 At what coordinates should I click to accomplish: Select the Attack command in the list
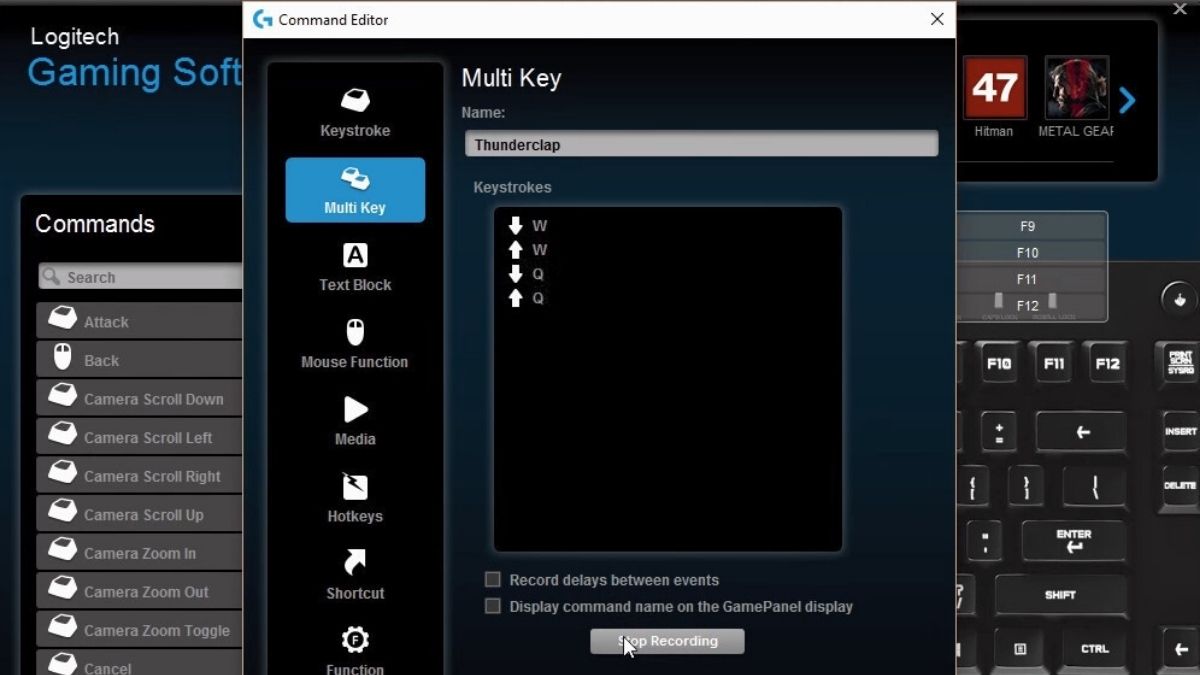pyautogui.click(x=140, y=322)
